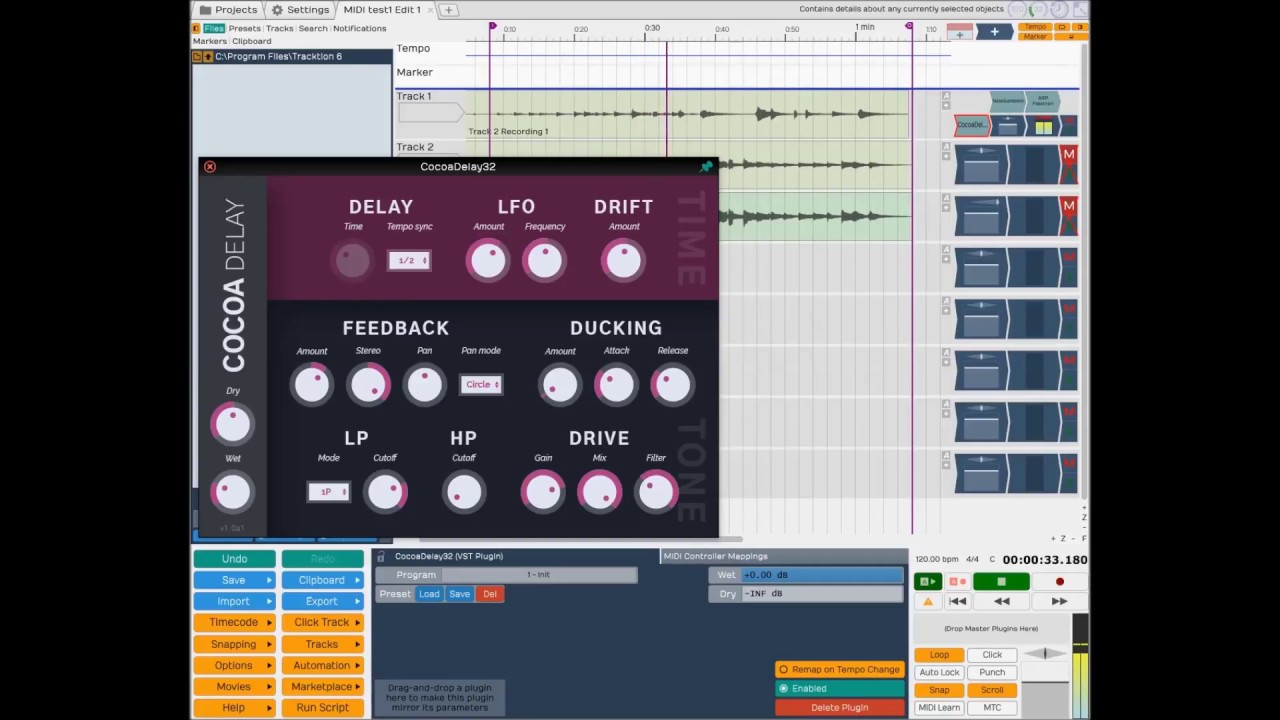Adjust the Feedback Amount knob
Viewport: 1280px width, 720px height.
[312, 384]
